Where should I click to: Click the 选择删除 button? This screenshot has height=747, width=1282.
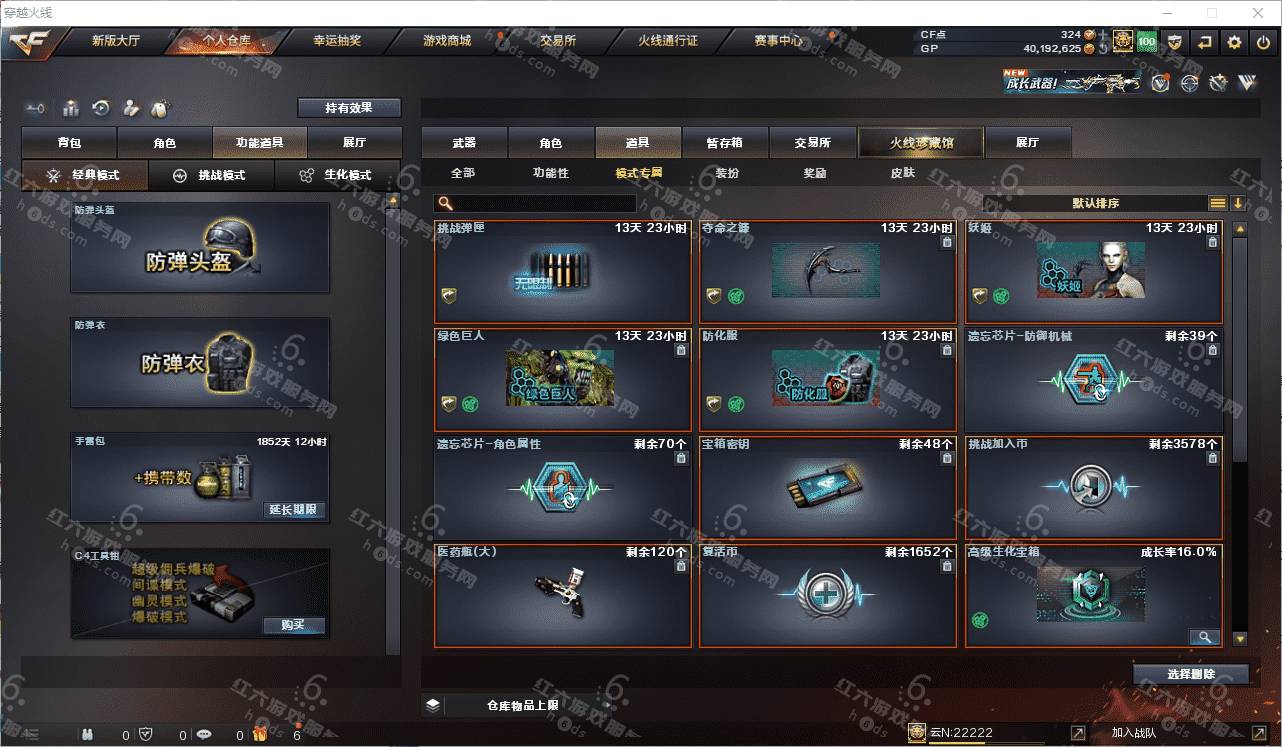1191,674
